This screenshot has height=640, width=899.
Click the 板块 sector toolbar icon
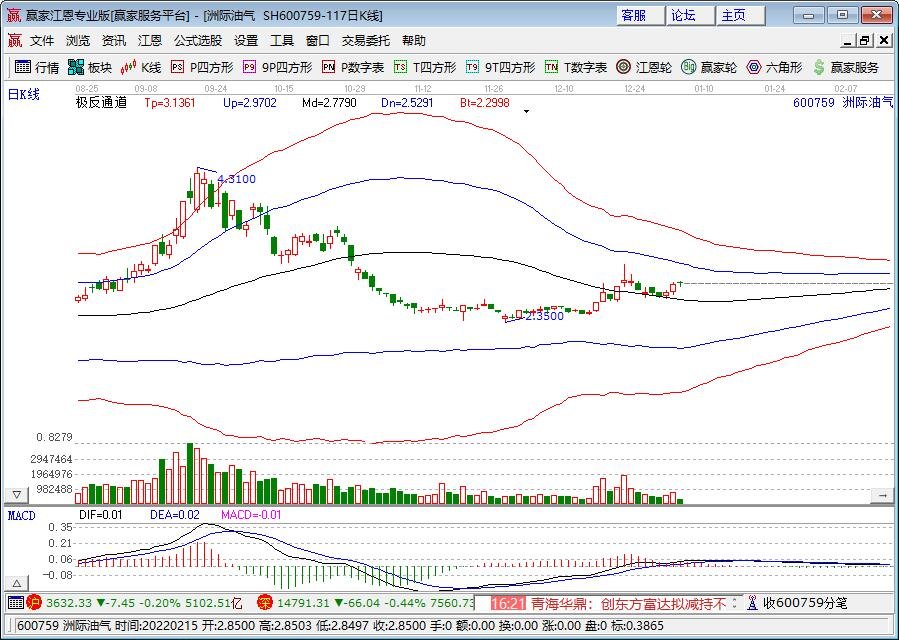(89, 67)
